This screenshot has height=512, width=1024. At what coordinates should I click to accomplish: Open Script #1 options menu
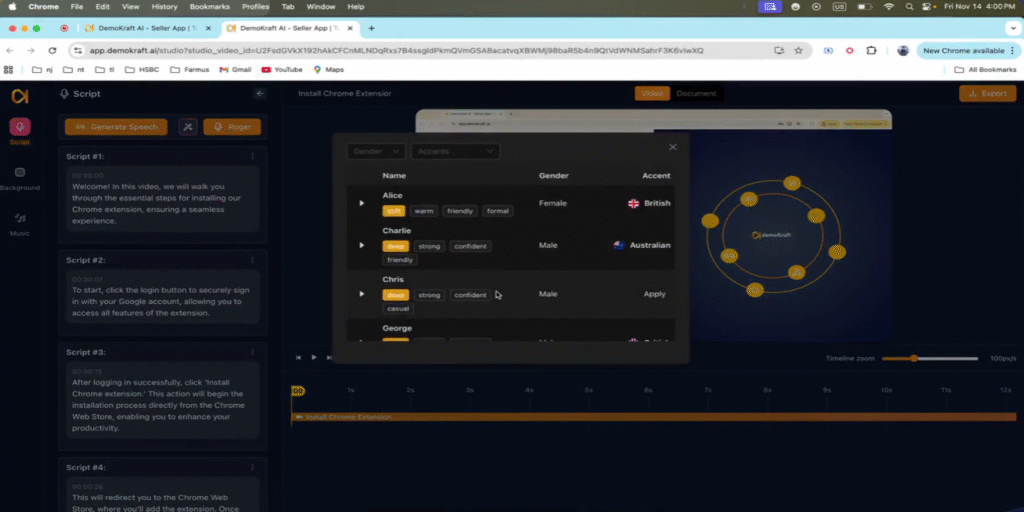point(252,157)
